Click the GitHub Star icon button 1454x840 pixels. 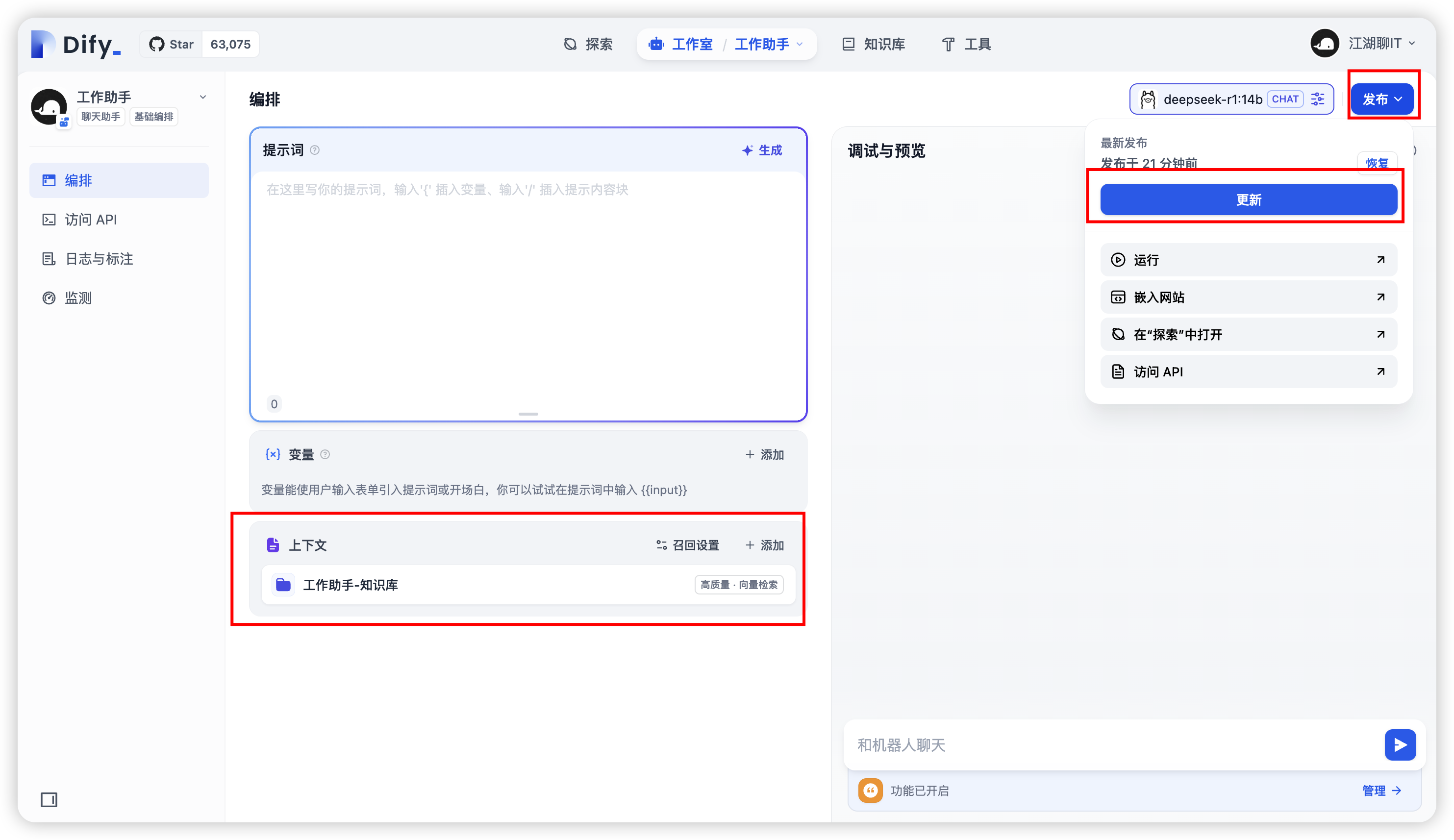pyautogui.click(x=172, y=45)
